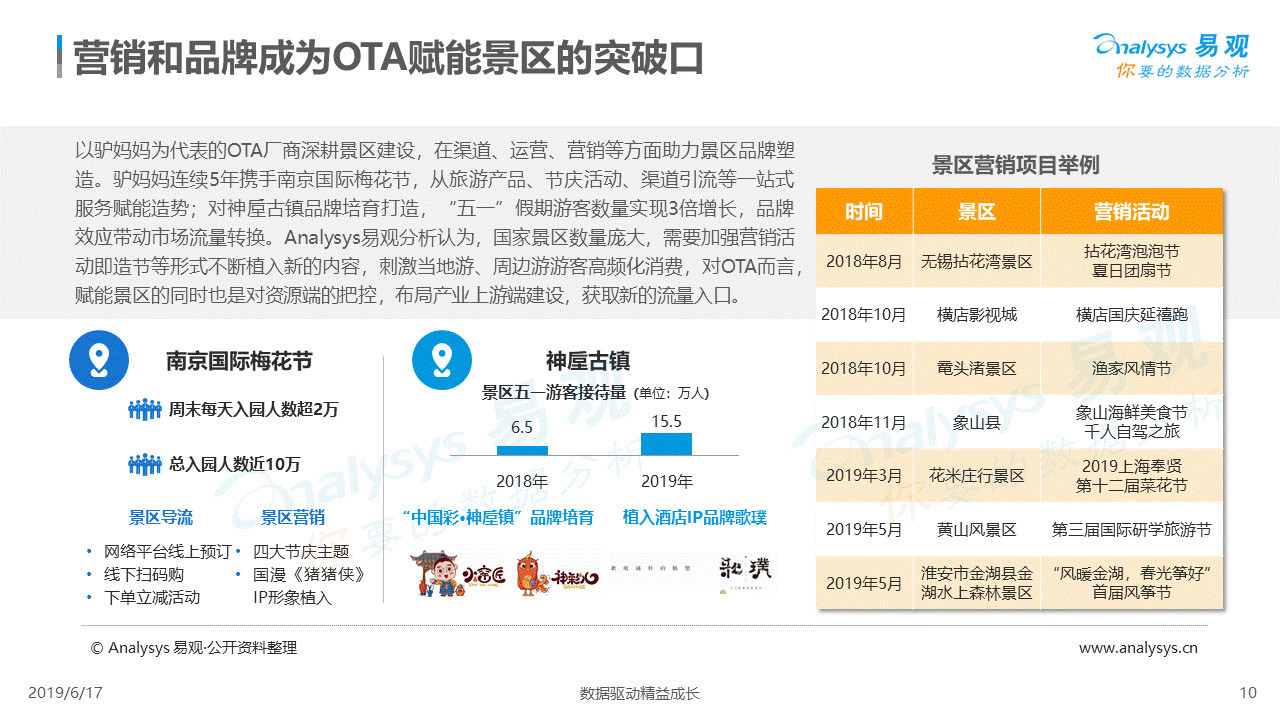
Task: Click the 花米庄行景区 cell
Action: (977, 476)
